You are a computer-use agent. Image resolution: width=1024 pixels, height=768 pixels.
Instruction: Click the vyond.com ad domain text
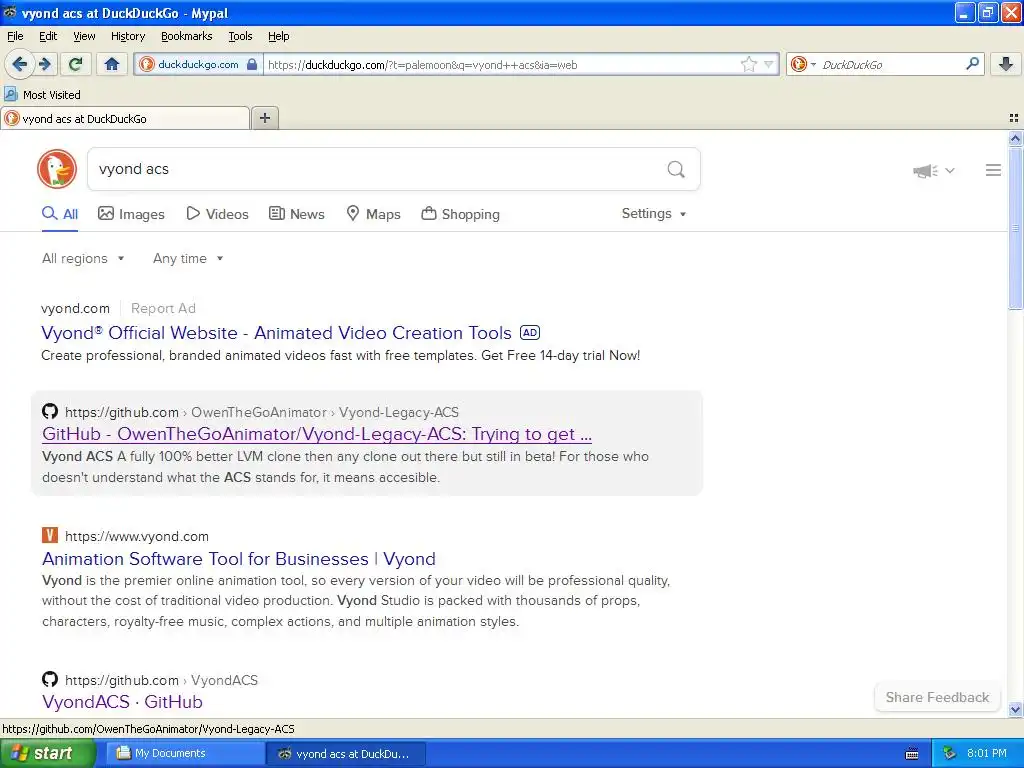point(75,308)
